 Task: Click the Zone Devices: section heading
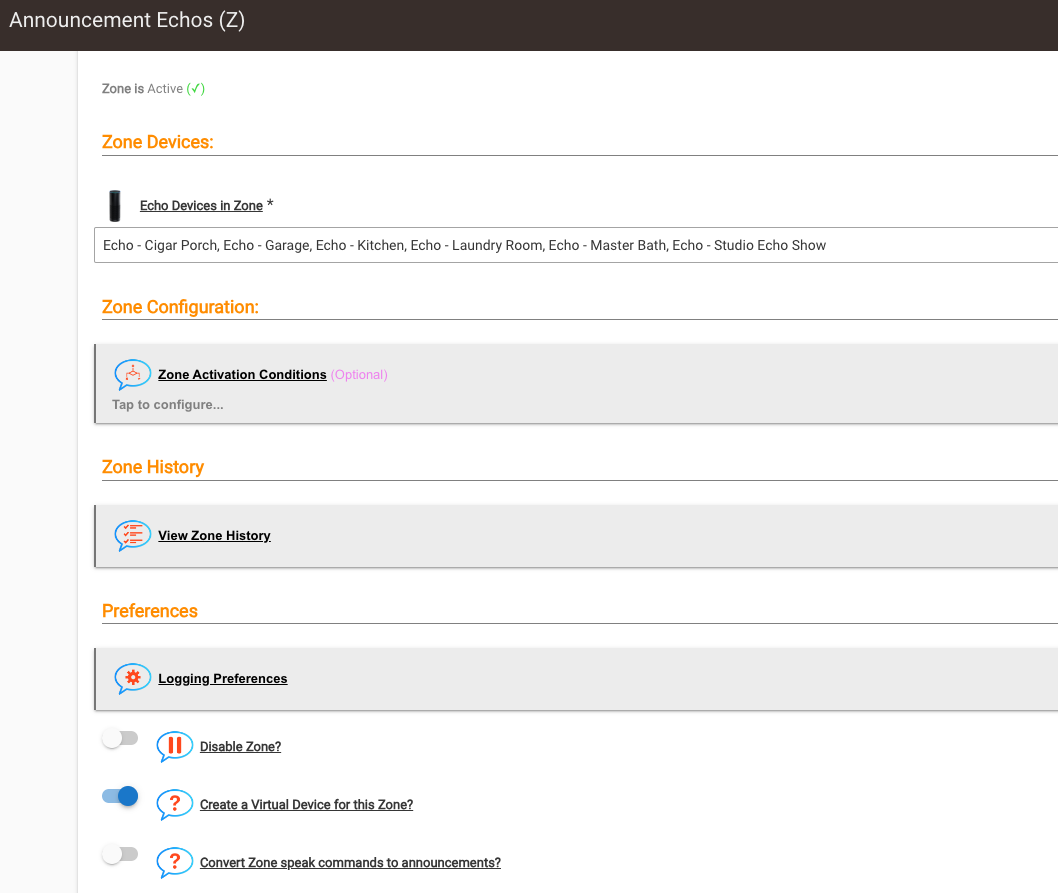[x=157, y=142]
